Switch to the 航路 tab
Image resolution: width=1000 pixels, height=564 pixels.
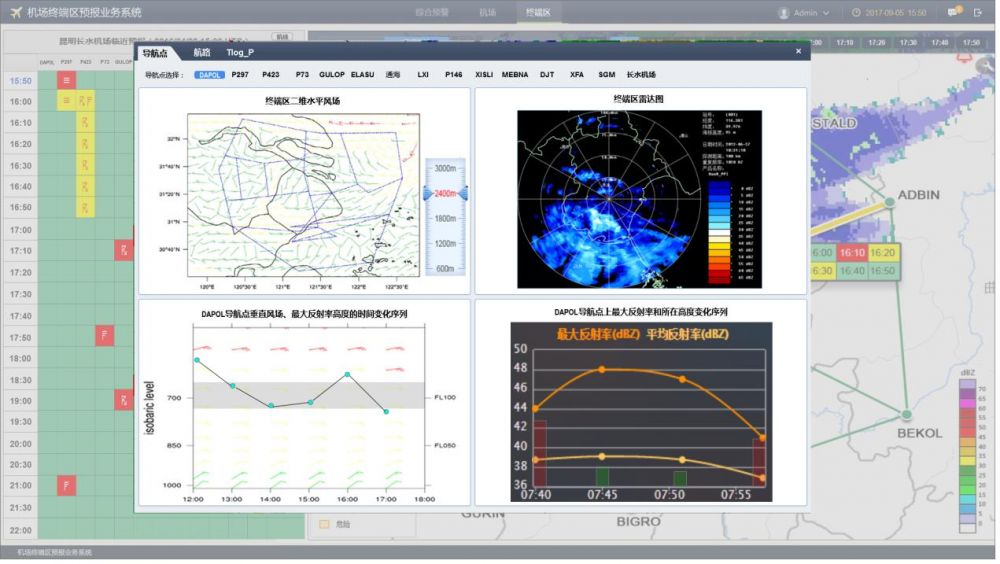tap(201, 52)
